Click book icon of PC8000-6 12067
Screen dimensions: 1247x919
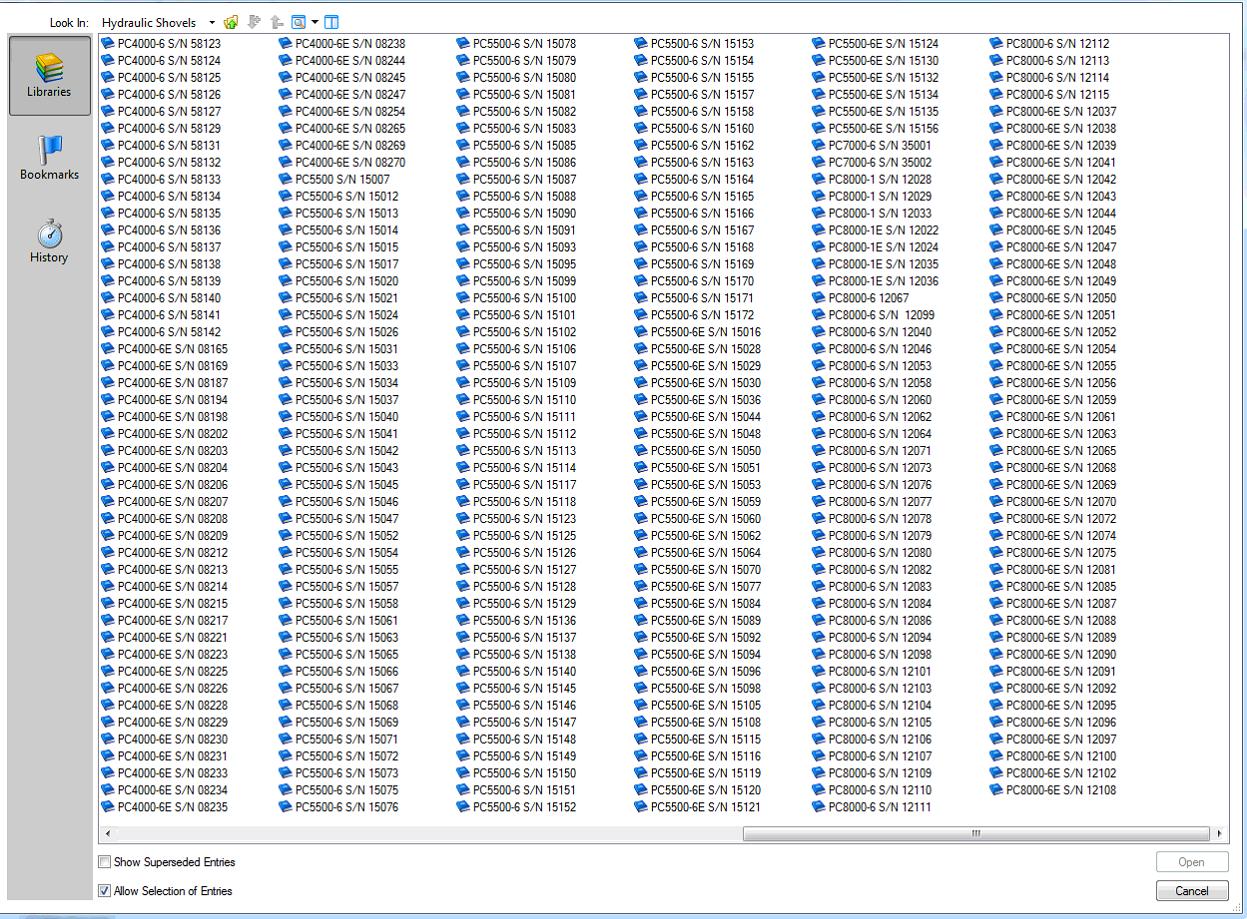point(819,298)
